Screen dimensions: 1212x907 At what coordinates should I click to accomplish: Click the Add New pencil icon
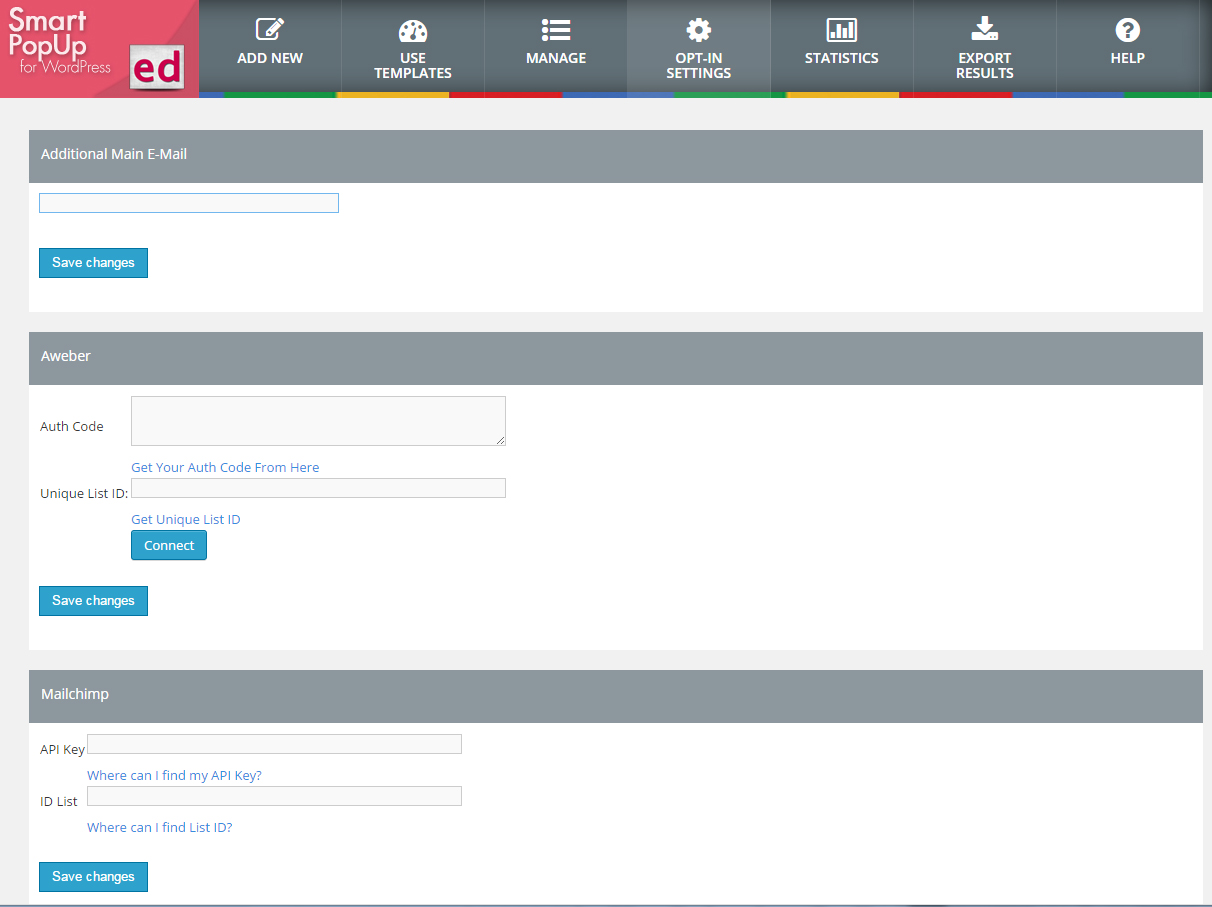(270, 30)
